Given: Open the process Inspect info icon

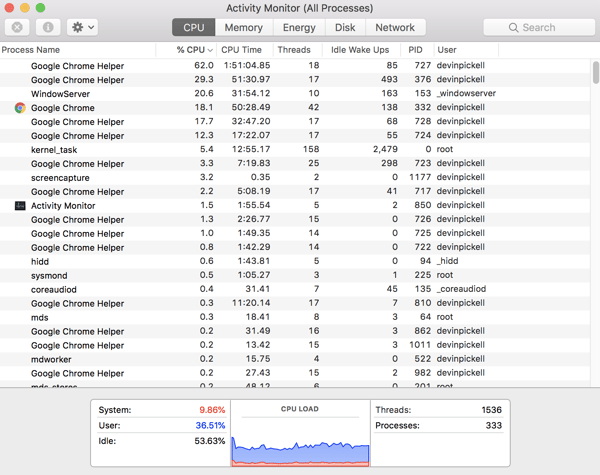Looking at the screenshot, I should 48,27.
